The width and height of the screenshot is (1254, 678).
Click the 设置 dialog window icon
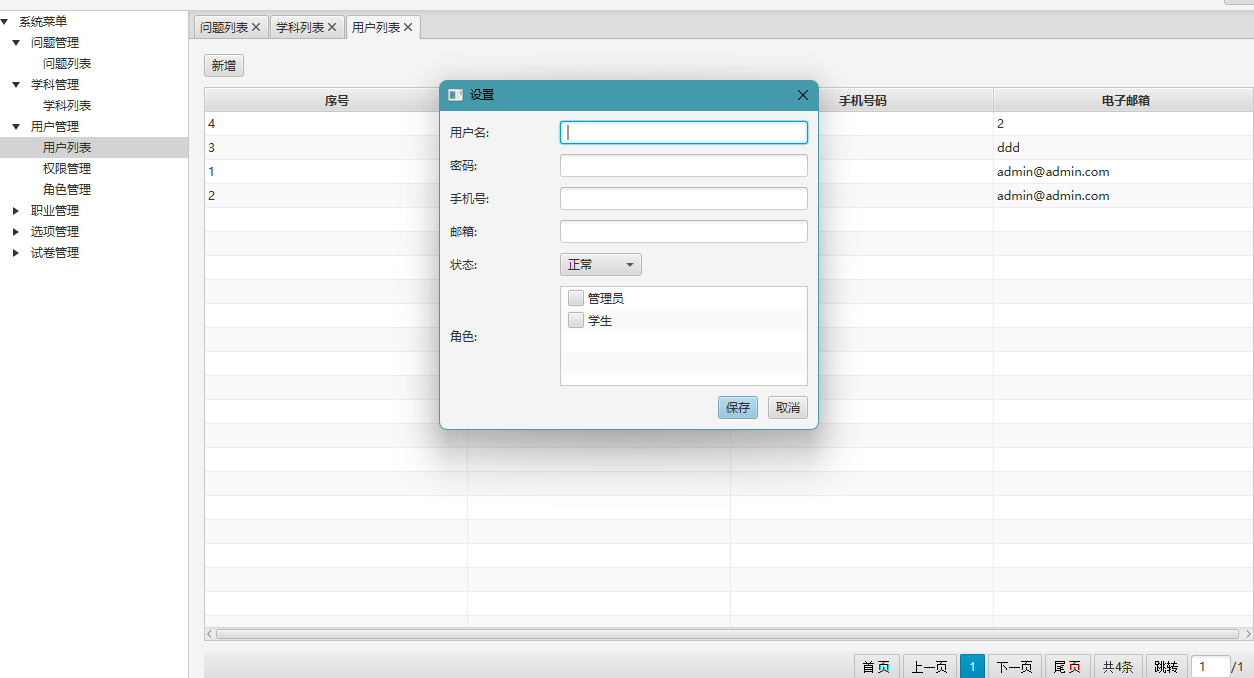(x=456, y=95)
